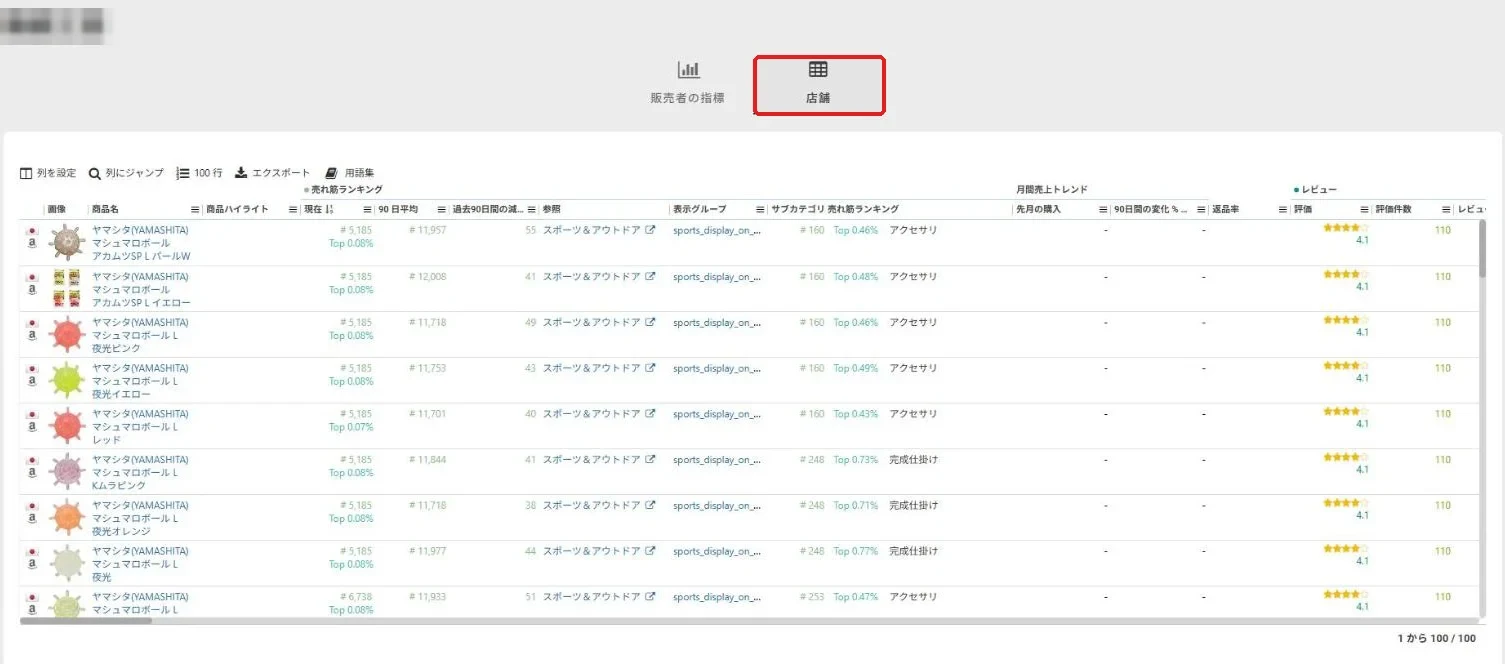The image size is (1505, 664).
Task: Click the エクスポート download button
Action: coord(272,173)
